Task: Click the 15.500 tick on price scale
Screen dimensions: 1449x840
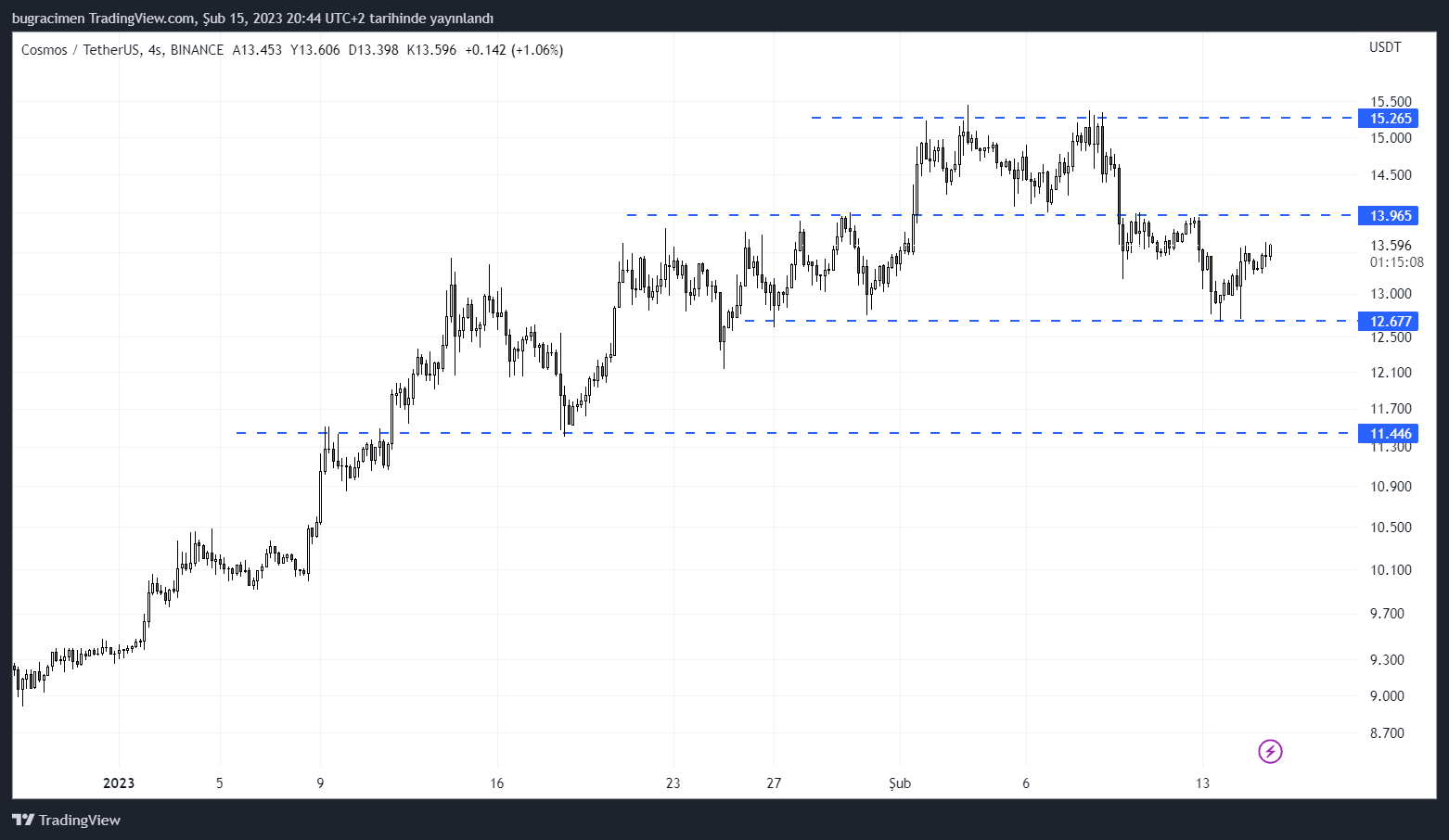Action: click(1391, 102)
